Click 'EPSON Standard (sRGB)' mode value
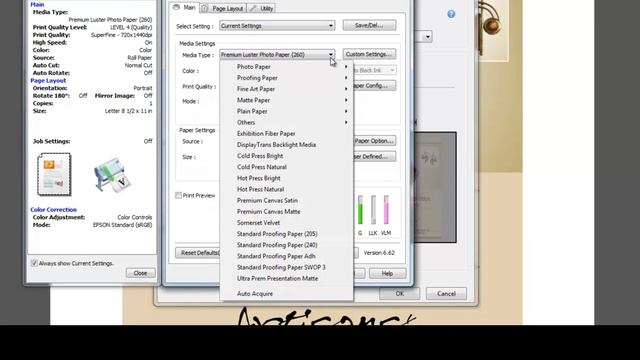This screenshot has width=640, height=360. tap(122, 225)
